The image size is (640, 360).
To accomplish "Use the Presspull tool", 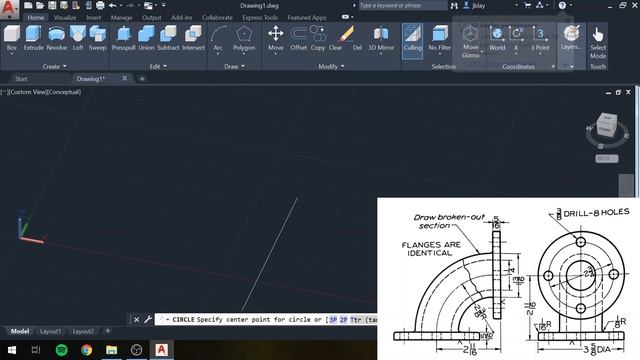I will [123, 38].
